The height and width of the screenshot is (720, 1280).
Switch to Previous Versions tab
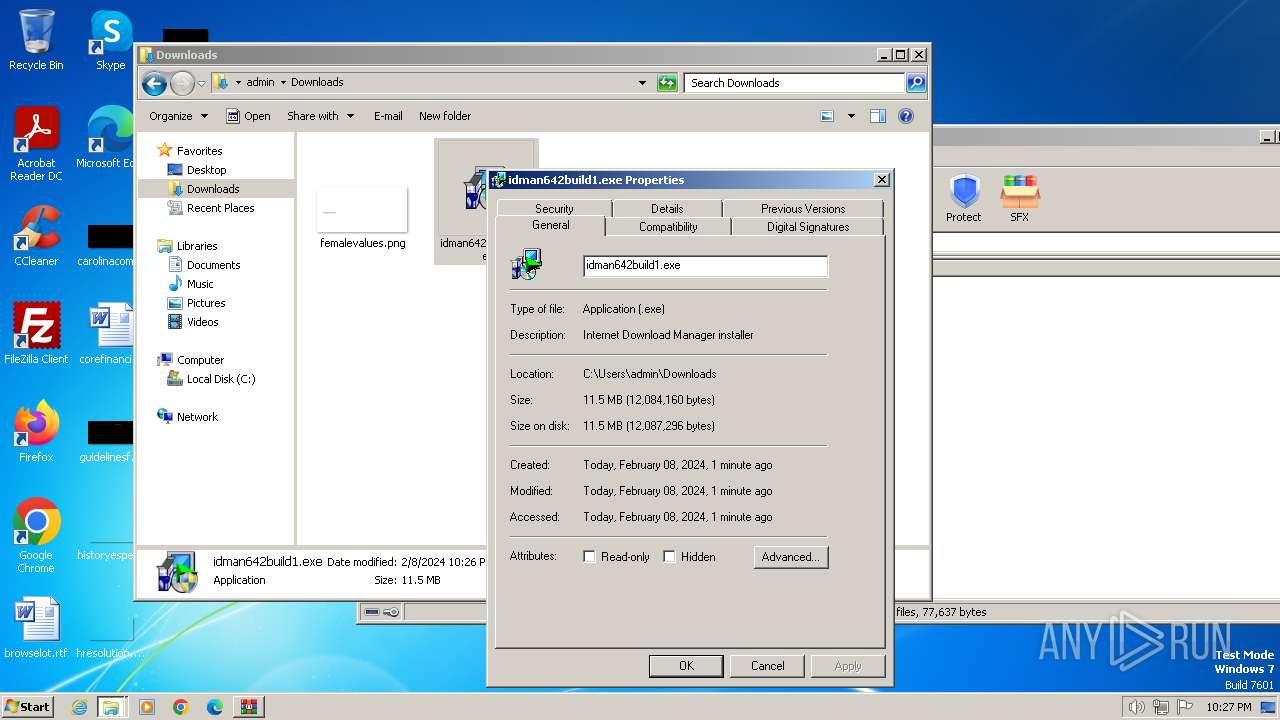click(803, 208)
